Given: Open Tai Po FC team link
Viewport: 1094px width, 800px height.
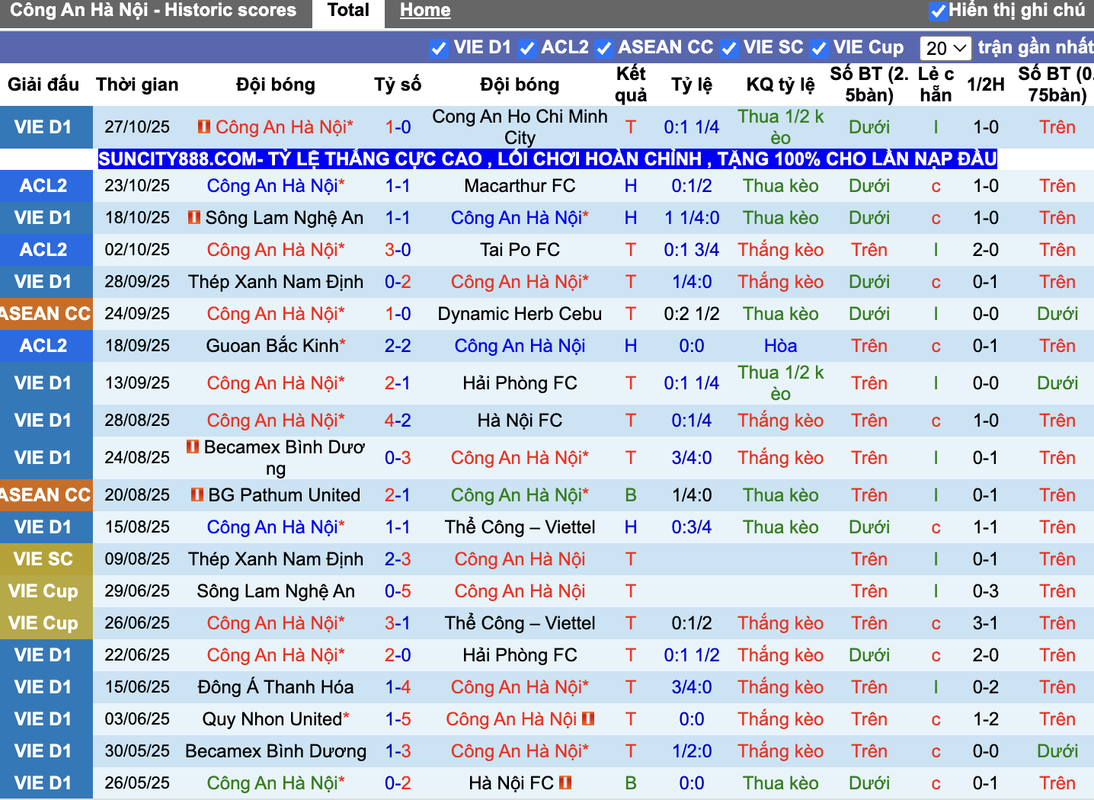Looking at the screenshot, I should 520,250.
